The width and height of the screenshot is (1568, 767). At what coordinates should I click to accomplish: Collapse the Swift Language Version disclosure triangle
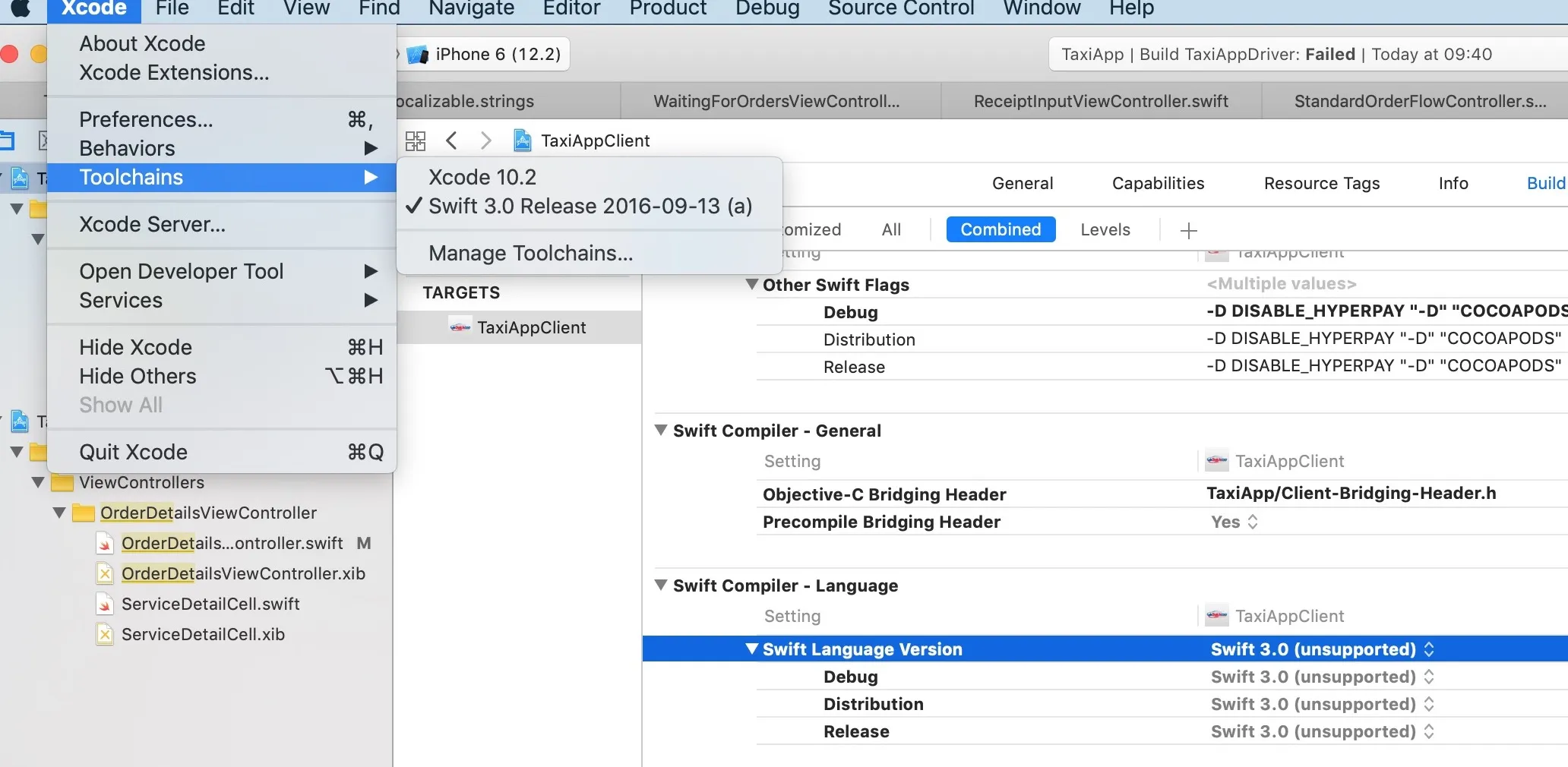click(x=752, y=649)
